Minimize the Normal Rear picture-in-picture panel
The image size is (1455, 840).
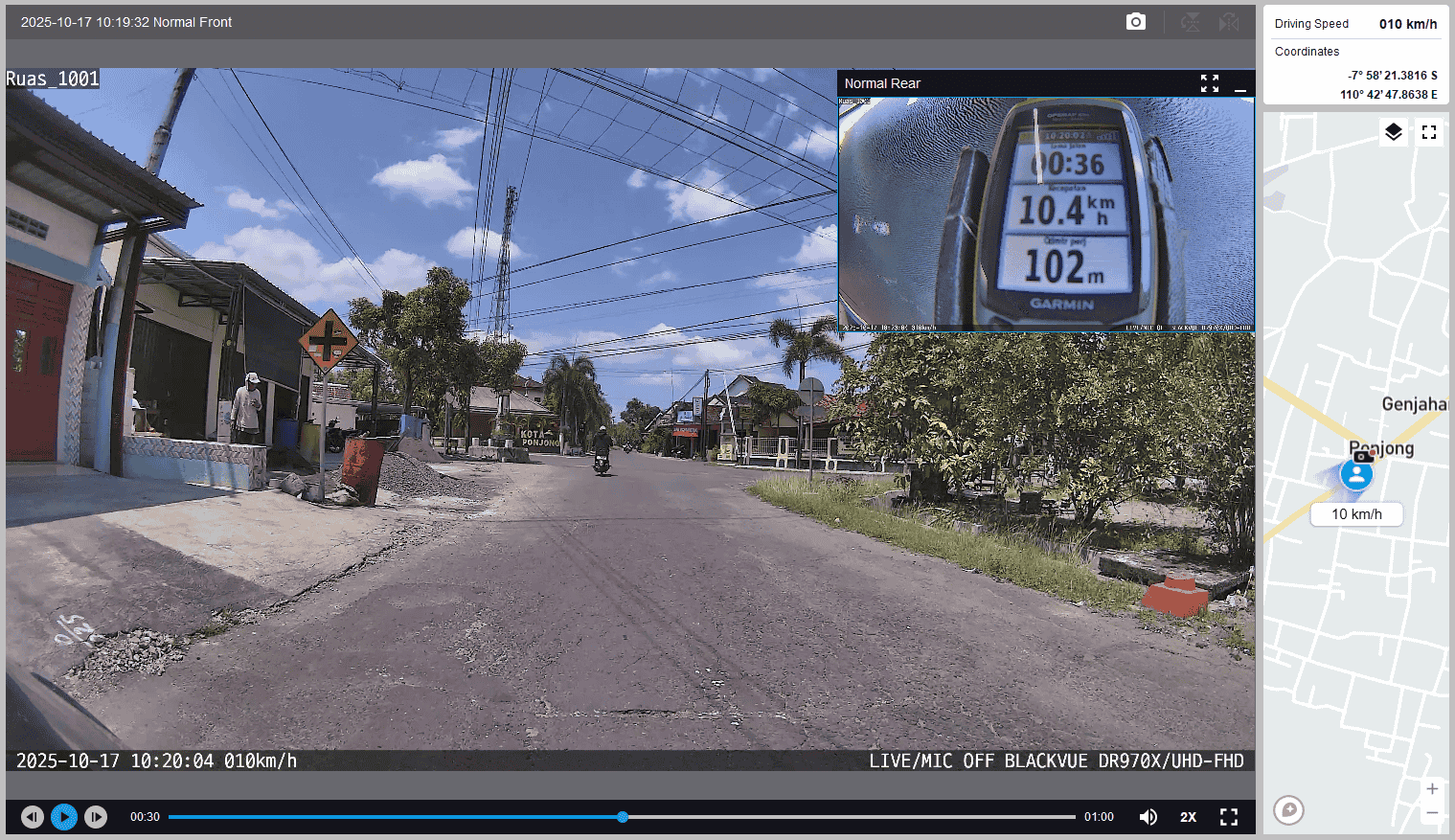pos(1240,84)
